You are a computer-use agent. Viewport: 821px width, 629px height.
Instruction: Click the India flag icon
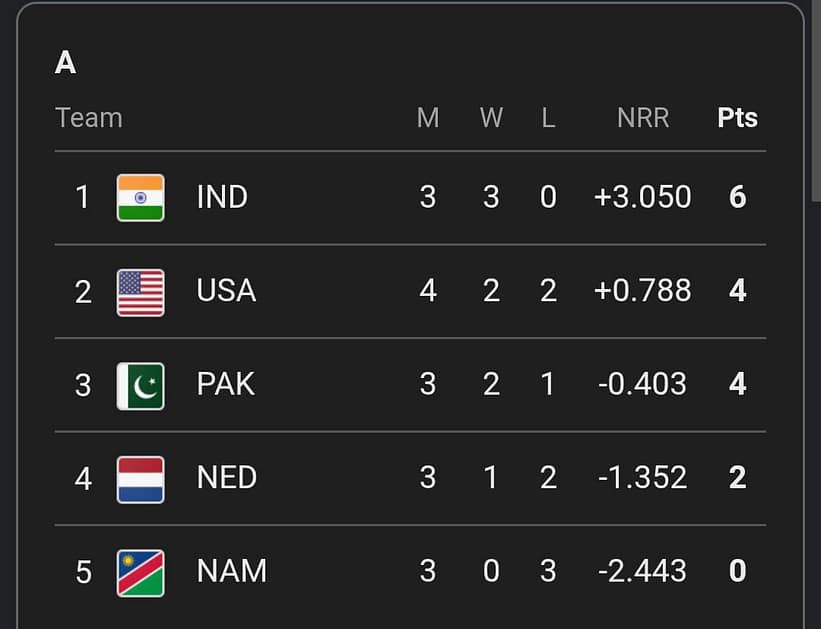click(140, 197)
